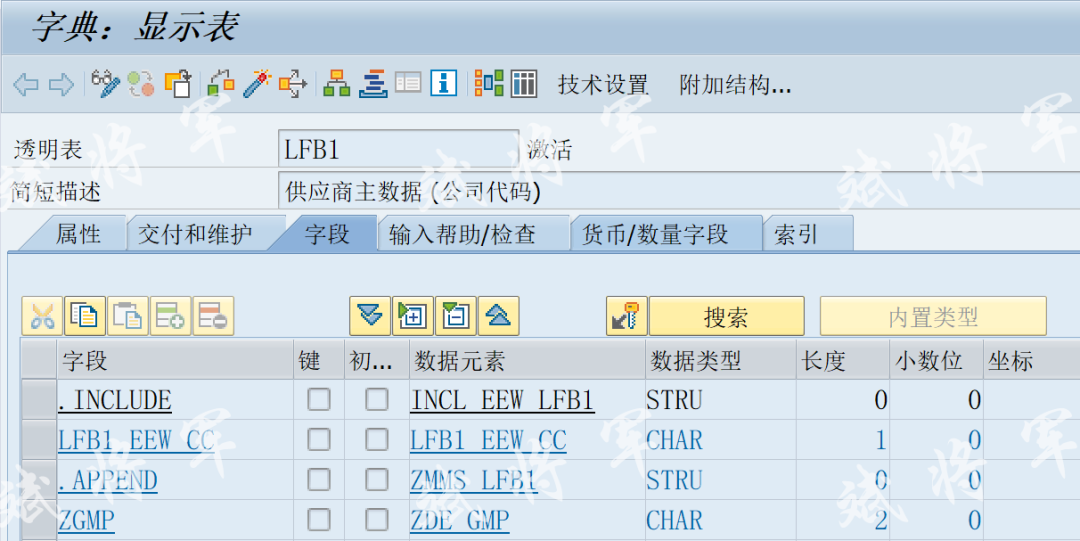Click the 内置类型 button
Image resolution: width=1080 pixels, height=541 pixels.
click(933, 316)
